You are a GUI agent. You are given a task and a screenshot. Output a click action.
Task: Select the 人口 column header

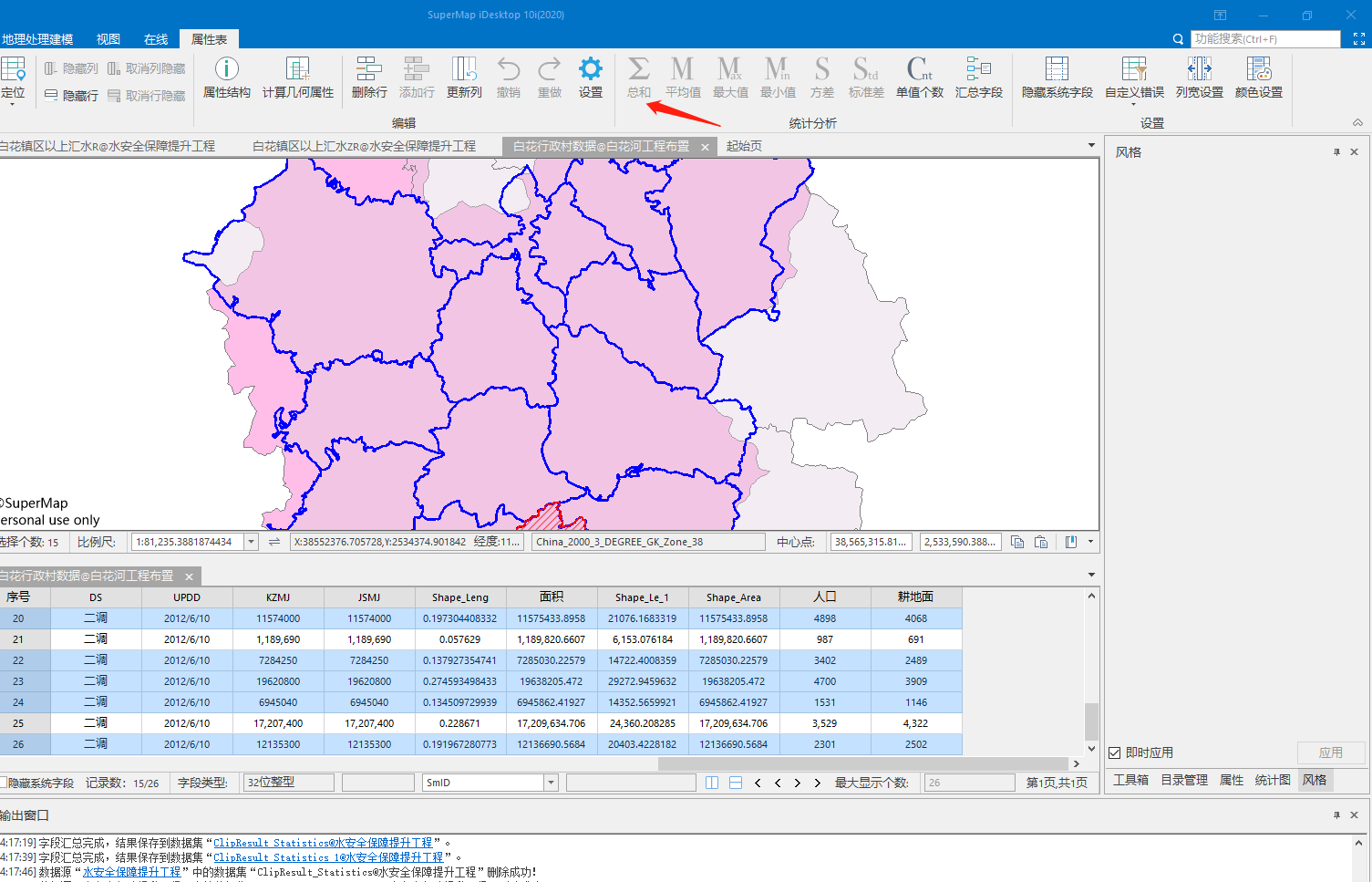click(825, 597)
